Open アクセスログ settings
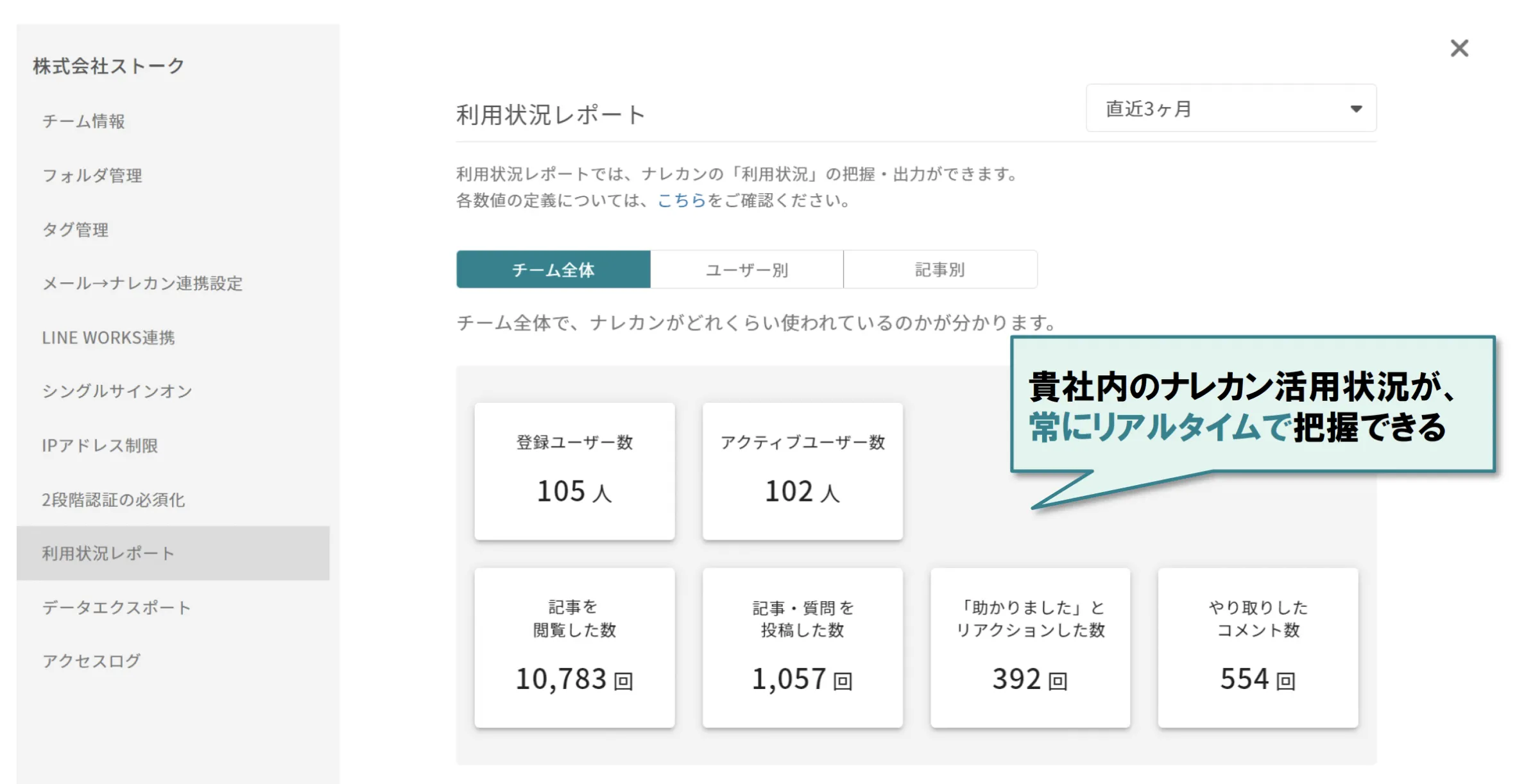Screen dimensions: 1517x784 [92, 660]
